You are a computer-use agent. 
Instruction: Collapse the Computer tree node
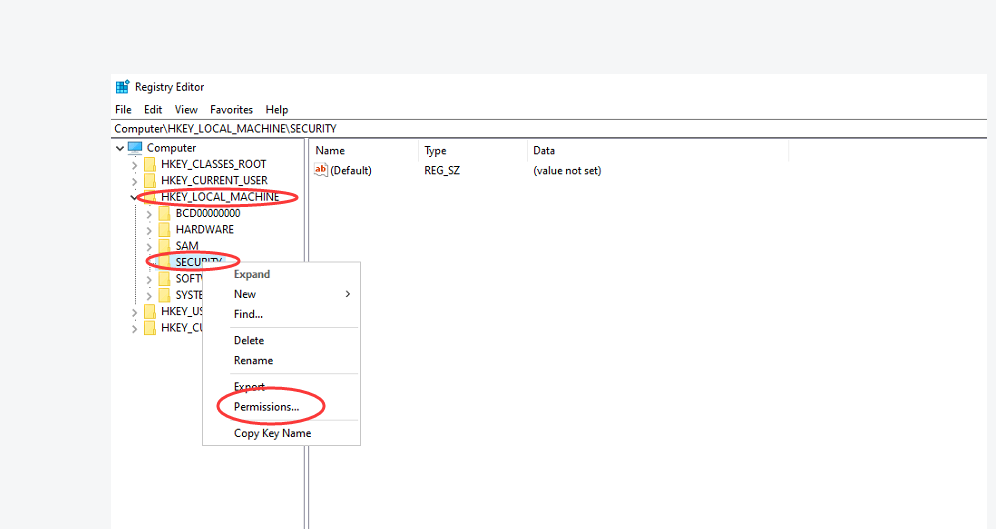pos(120,148)
